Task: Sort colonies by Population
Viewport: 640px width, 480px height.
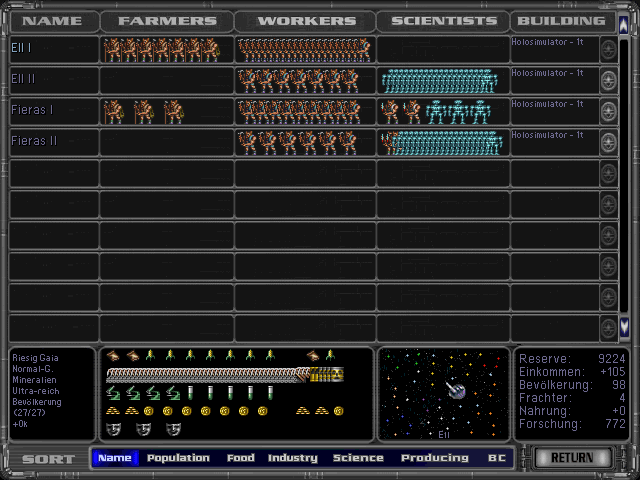Action: pos(178,458)
